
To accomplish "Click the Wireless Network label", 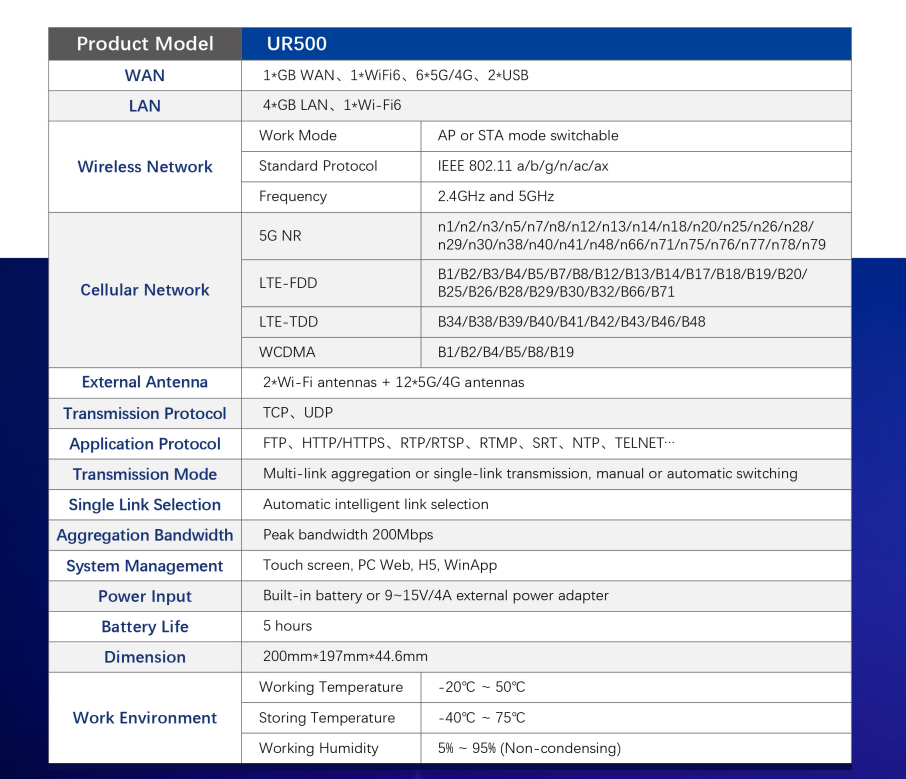I will coord(145,167).
